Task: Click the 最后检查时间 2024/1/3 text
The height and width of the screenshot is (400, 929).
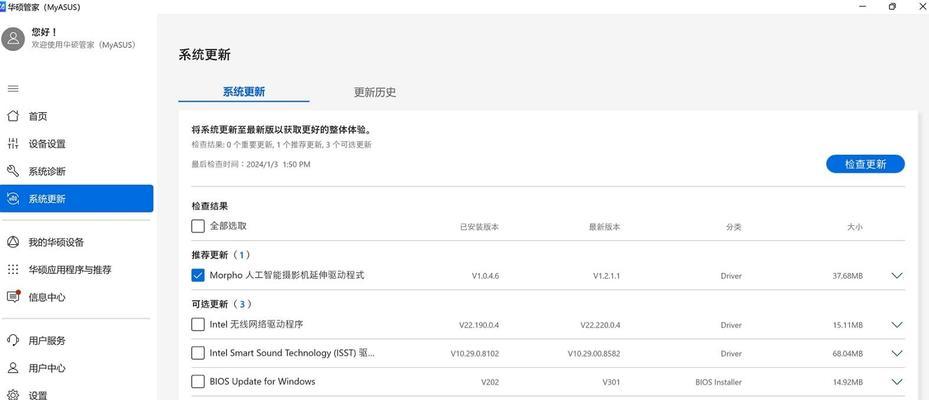Action: coord(251,164)
